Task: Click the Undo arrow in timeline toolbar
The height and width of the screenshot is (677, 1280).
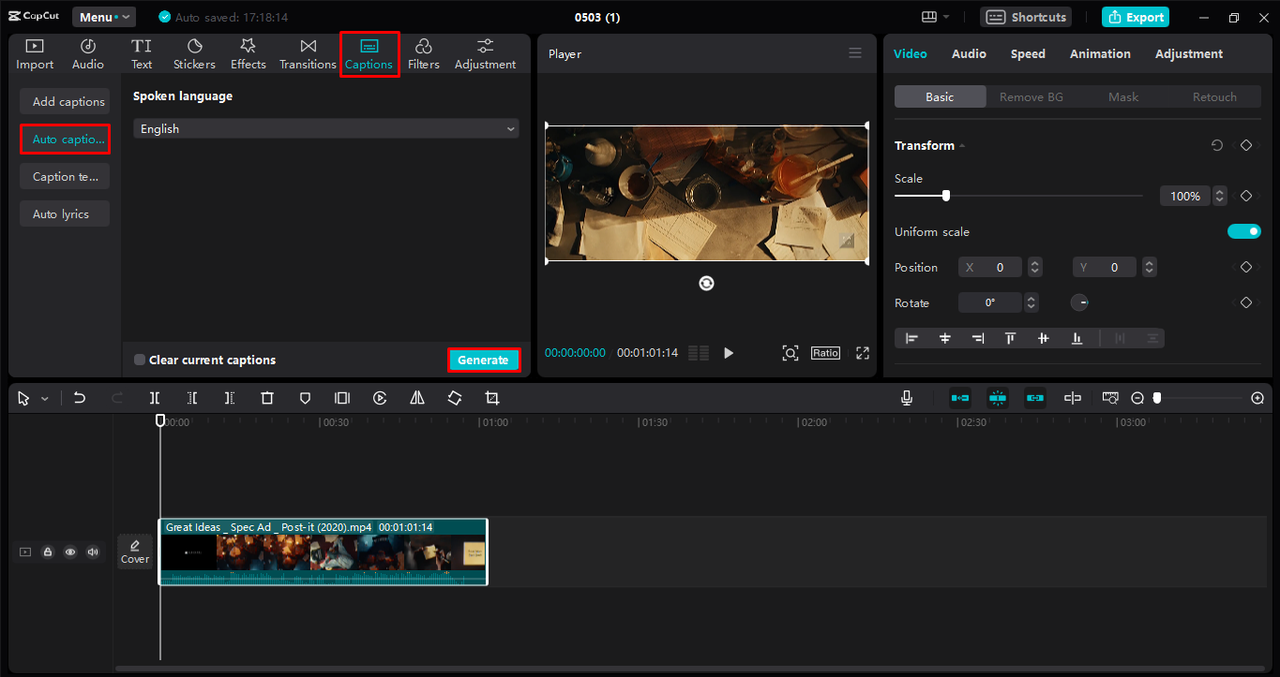Action: point(80,398)
